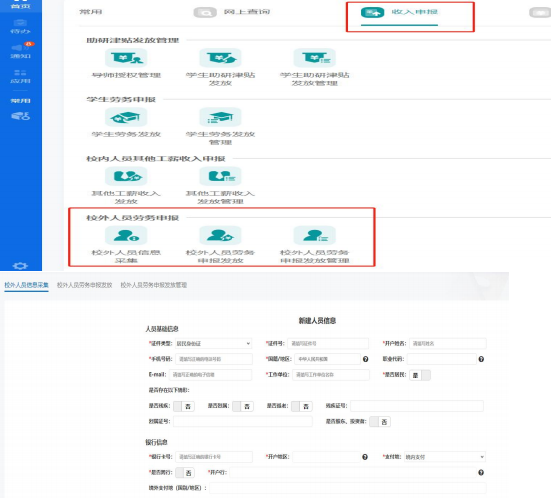Click the 银行卡号 input field
The image size is (551, 498).
pyautogui.click(x=214, y=457)
